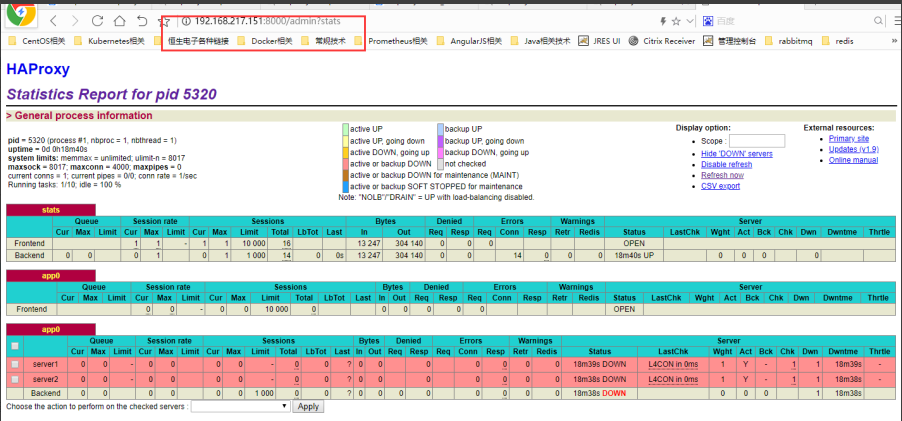Check the server1 row checkbox
Screen dimensions: 902x421
[15, 365]
